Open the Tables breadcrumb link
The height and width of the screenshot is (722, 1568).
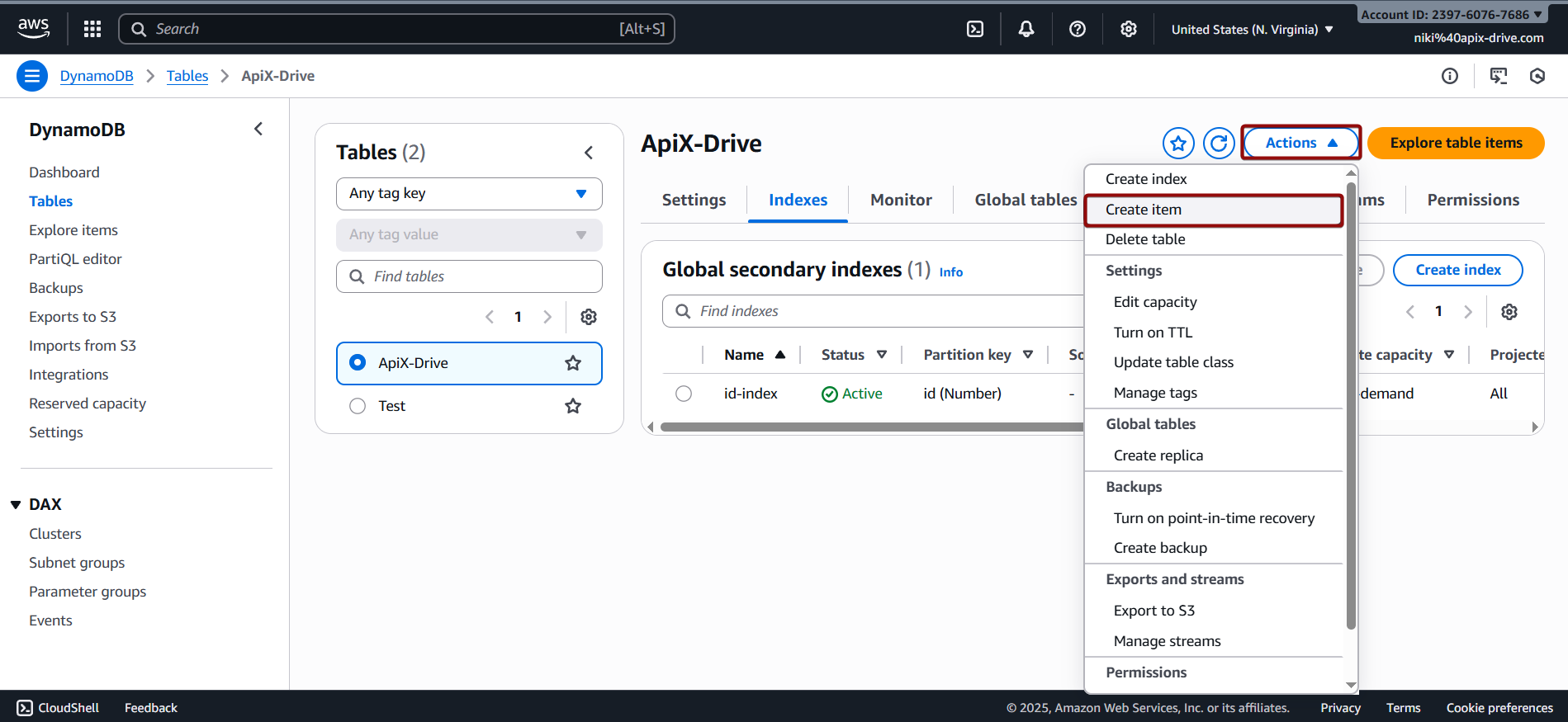click(187, 76)
